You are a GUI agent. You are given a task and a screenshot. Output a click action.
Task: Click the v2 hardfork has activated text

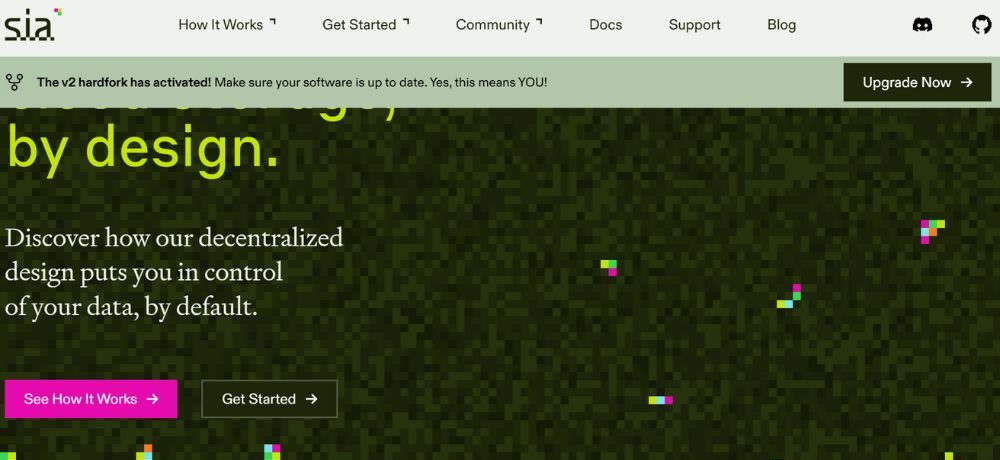coord(124,82)
